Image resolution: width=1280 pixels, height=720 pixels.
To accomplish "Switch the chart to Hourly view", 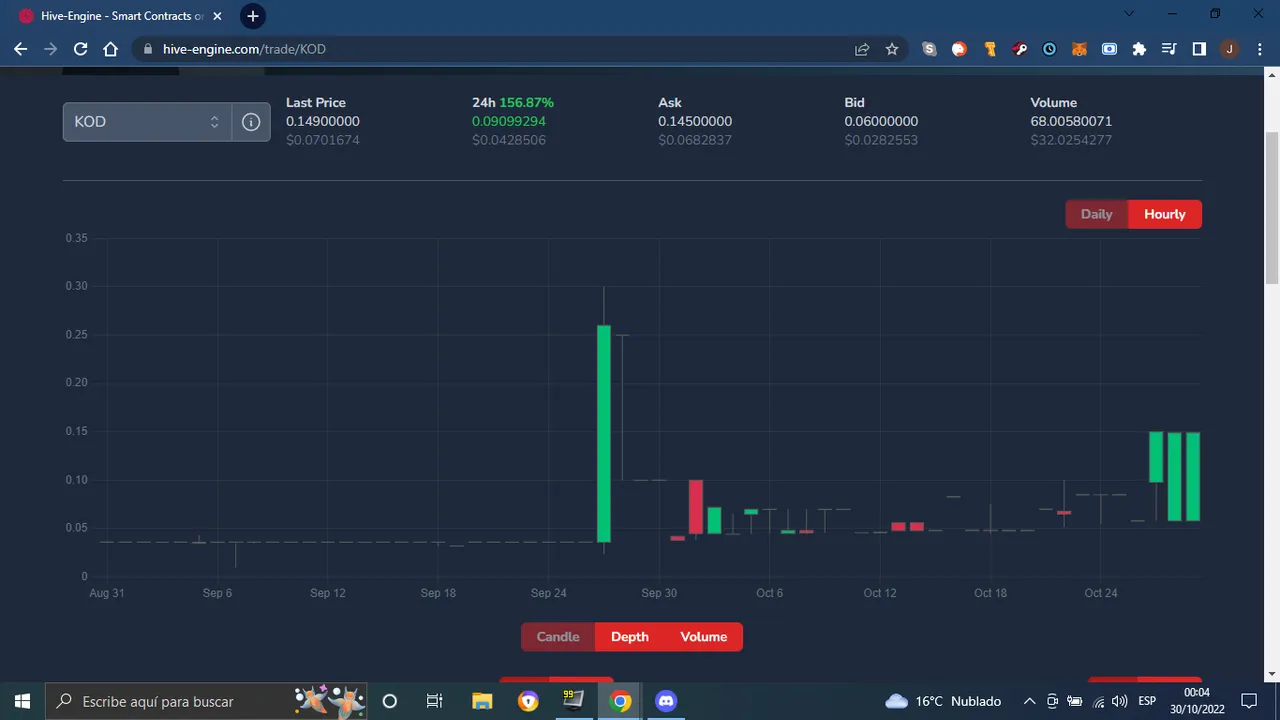I will pyautogui.click(x=1165, y=214).
